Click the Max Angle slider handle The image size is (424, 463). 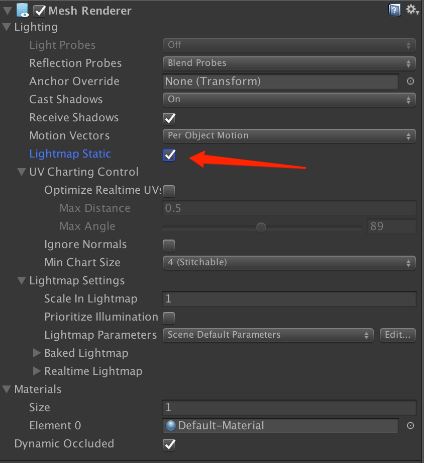(x=261, y=227)
